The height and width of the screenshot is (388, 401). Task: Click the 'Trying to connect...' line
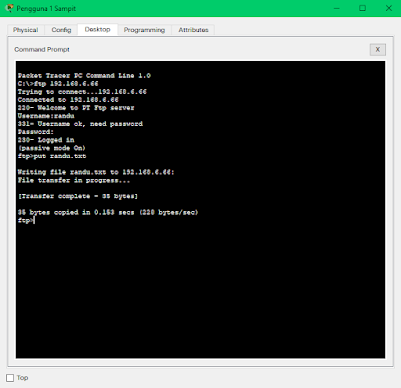(82, 92)
